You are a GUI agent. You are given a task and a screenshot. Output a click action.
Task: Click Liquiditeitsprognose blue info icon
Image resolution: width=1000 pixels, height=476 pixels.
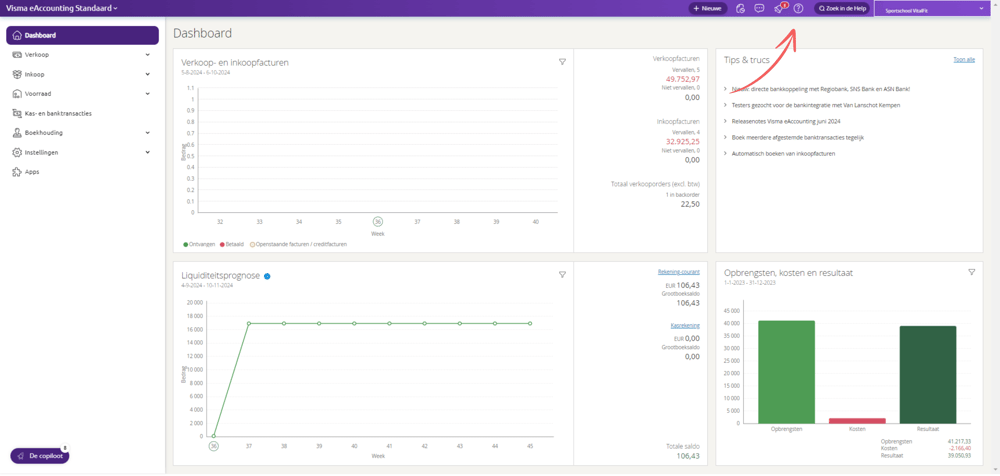[267, 276]
